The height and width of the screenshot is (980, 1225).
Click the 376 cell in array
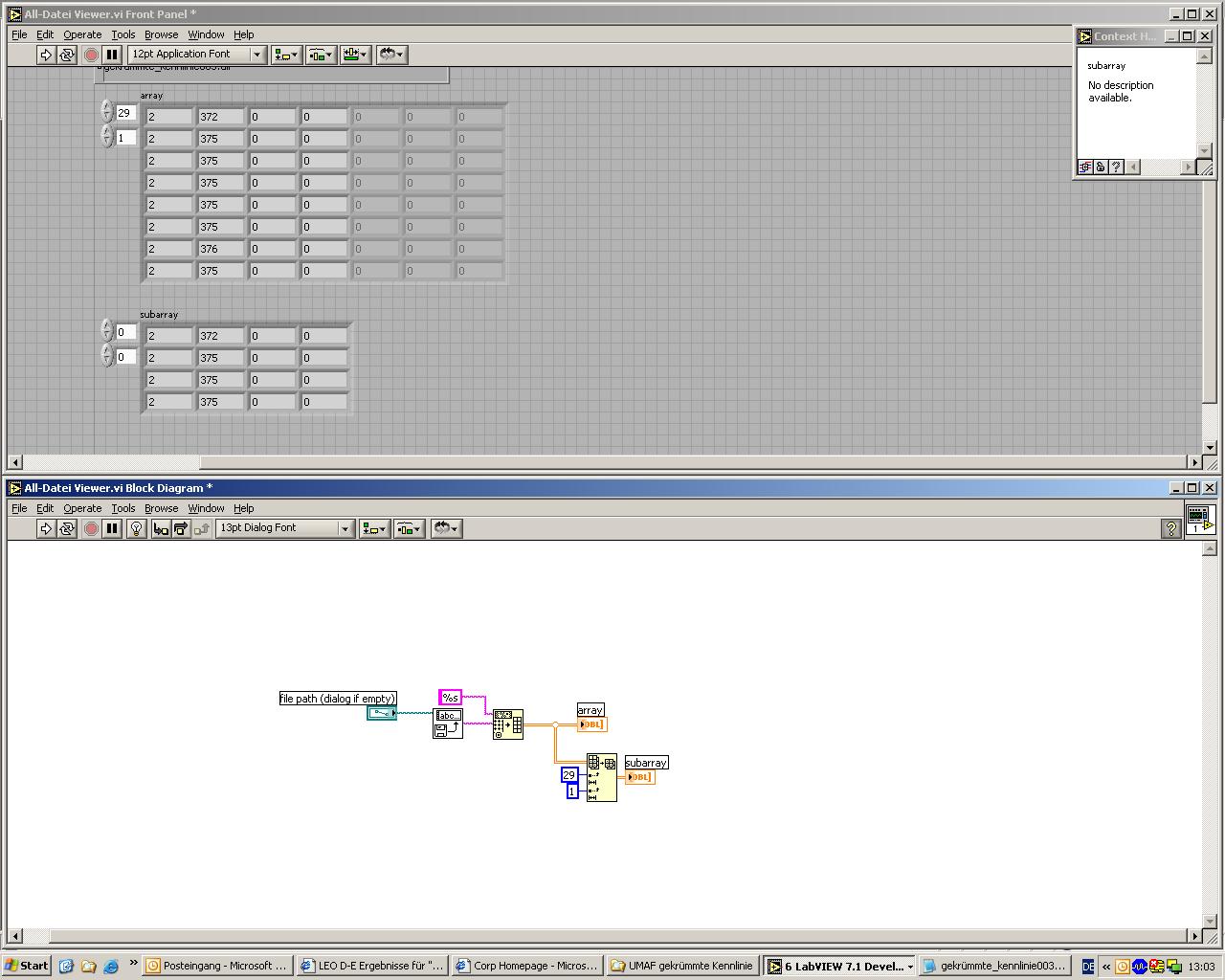pyautogui.click(x=221, y=249)
